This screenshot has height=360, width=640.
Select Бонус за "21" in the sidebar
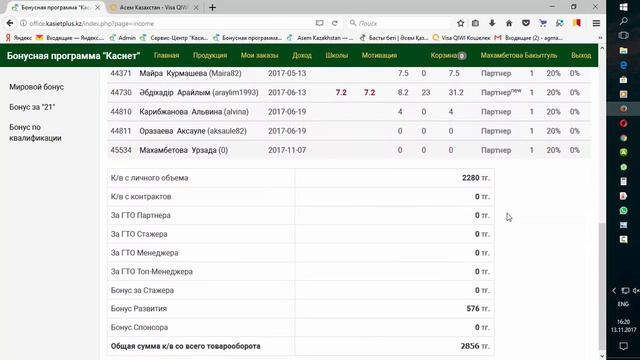(32, 107)
